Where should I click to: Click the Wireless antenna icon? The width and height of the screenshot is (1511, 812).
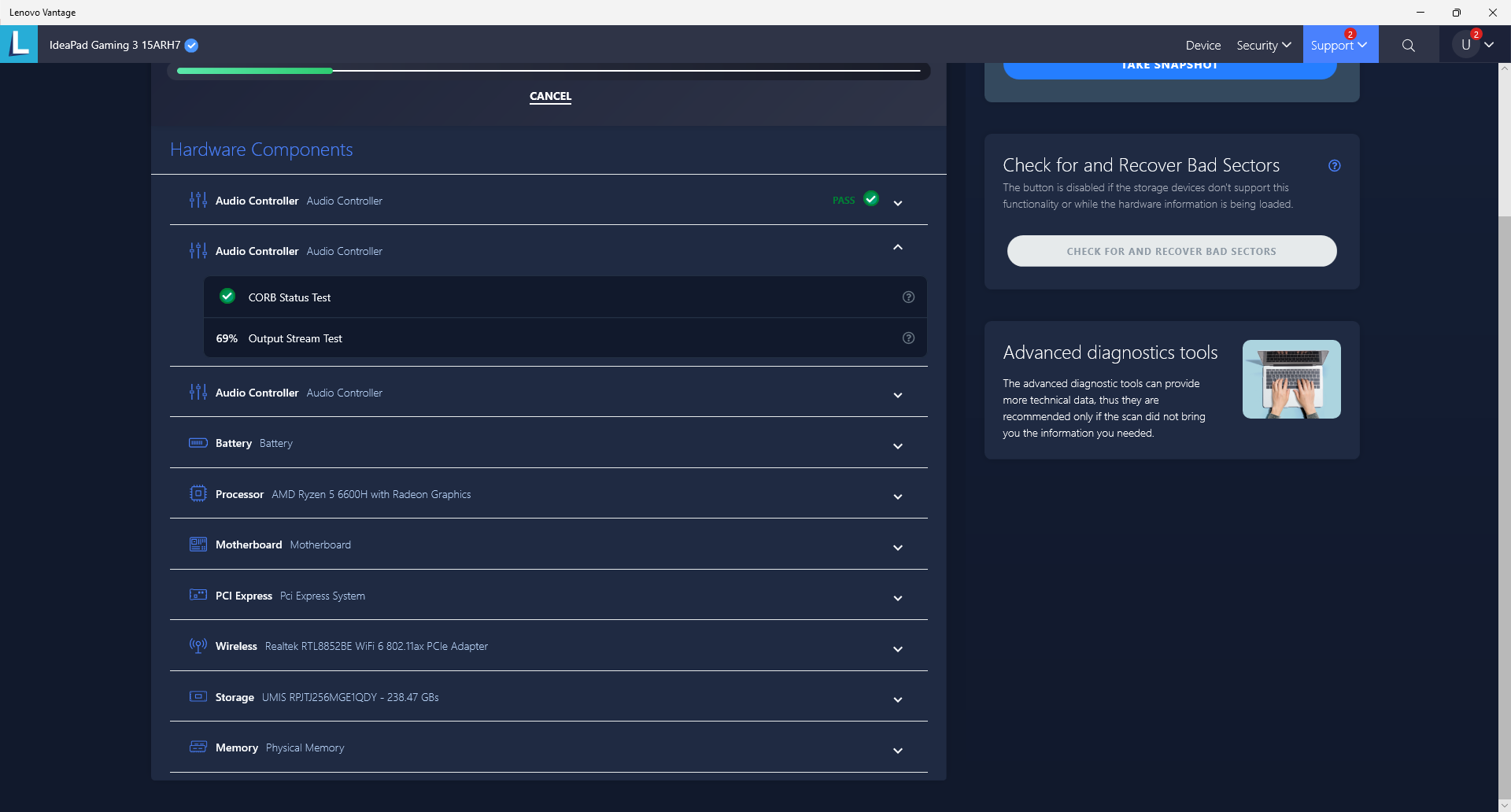click(x=198, y=646)
